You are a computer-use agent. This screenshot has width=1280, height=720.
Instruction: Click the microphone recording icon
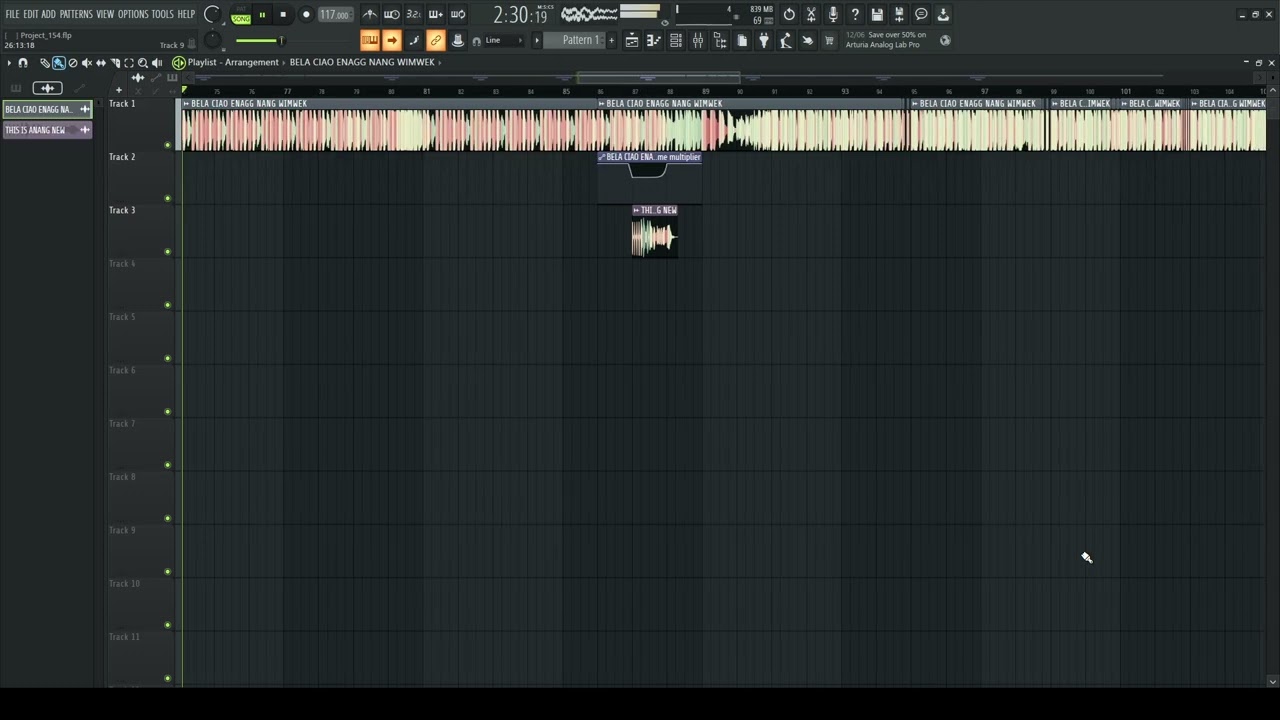tap(833, 14)
